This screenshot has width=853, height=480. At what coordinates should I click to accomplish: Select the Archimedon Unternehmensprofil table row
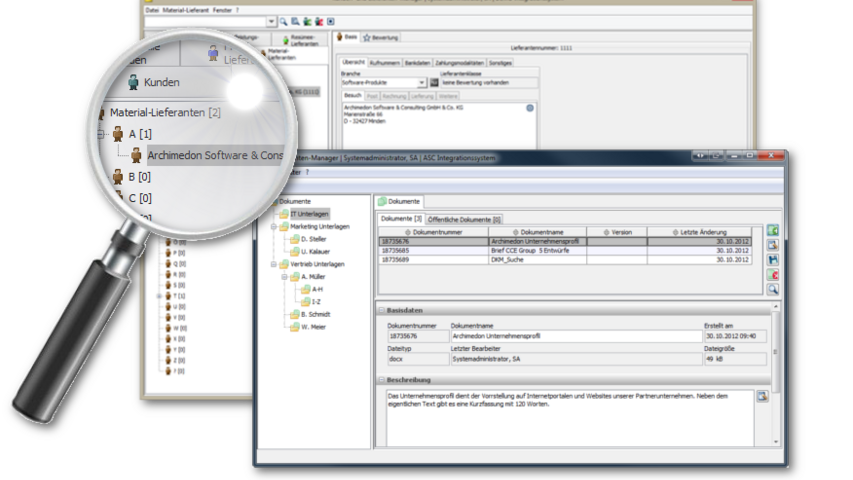[x=565, y=242]
